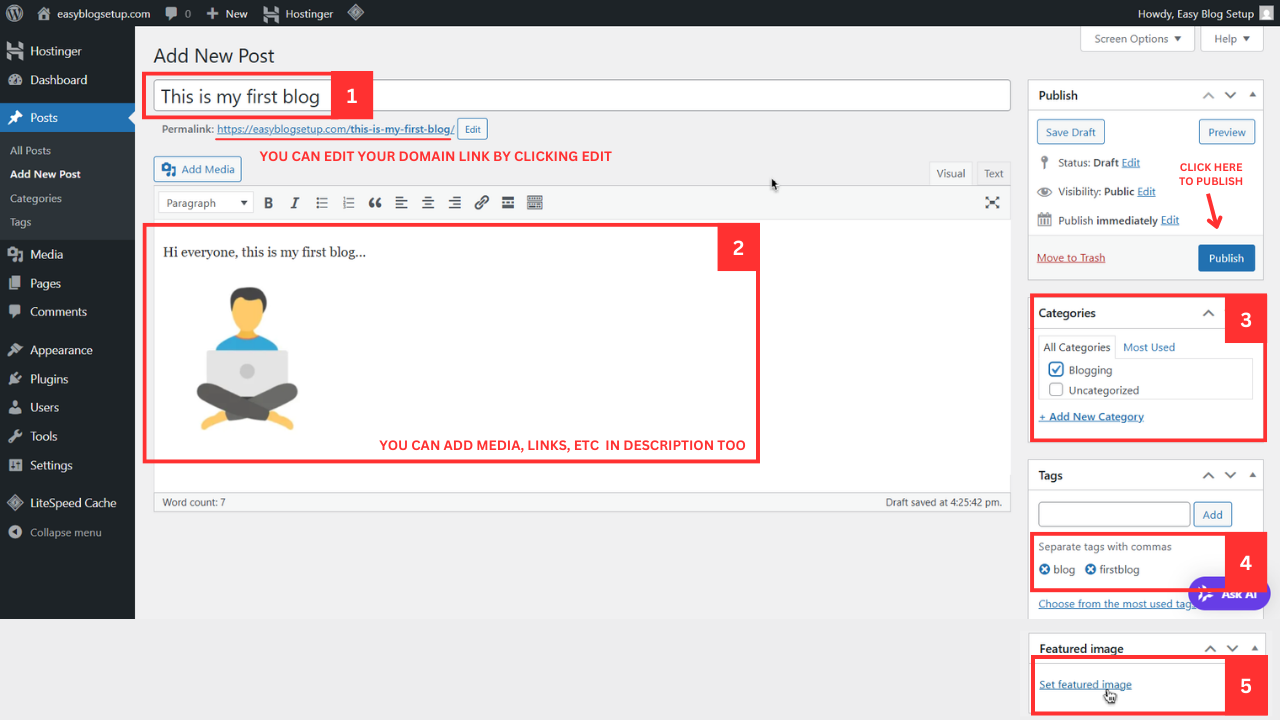Click the tags input field
This screenshot has width=1280, height=720.
(x=1114, y=514)
